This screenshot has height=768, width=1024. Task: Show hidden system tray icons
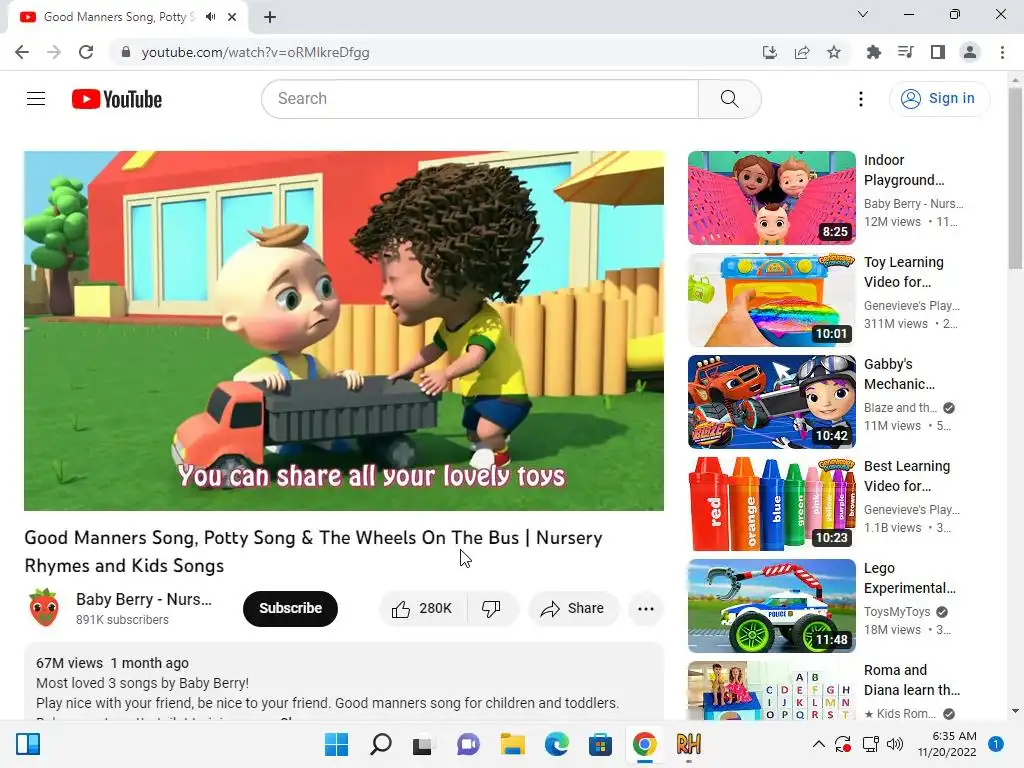click(x=818, y=744)
